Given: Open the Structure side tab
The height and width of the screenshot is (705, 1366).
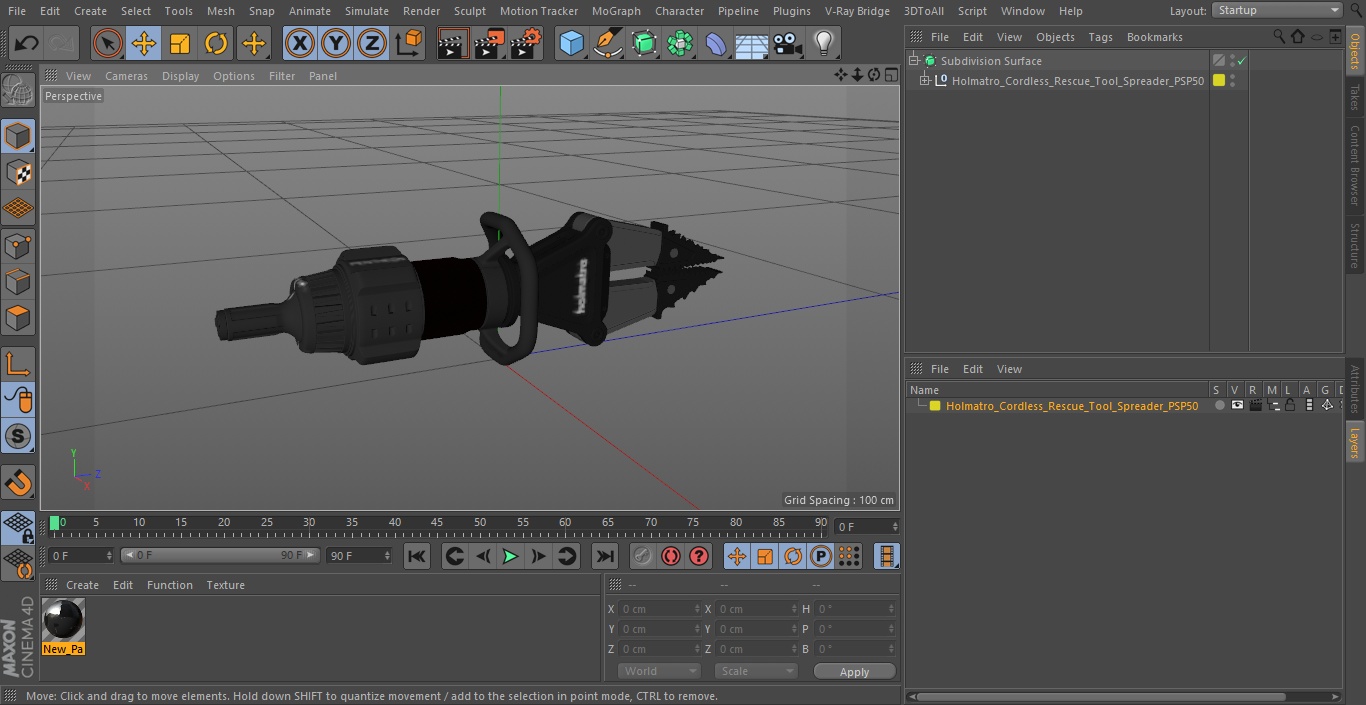Looking at the screenshot, I should pyautogui.click(x=1355, y=246).
